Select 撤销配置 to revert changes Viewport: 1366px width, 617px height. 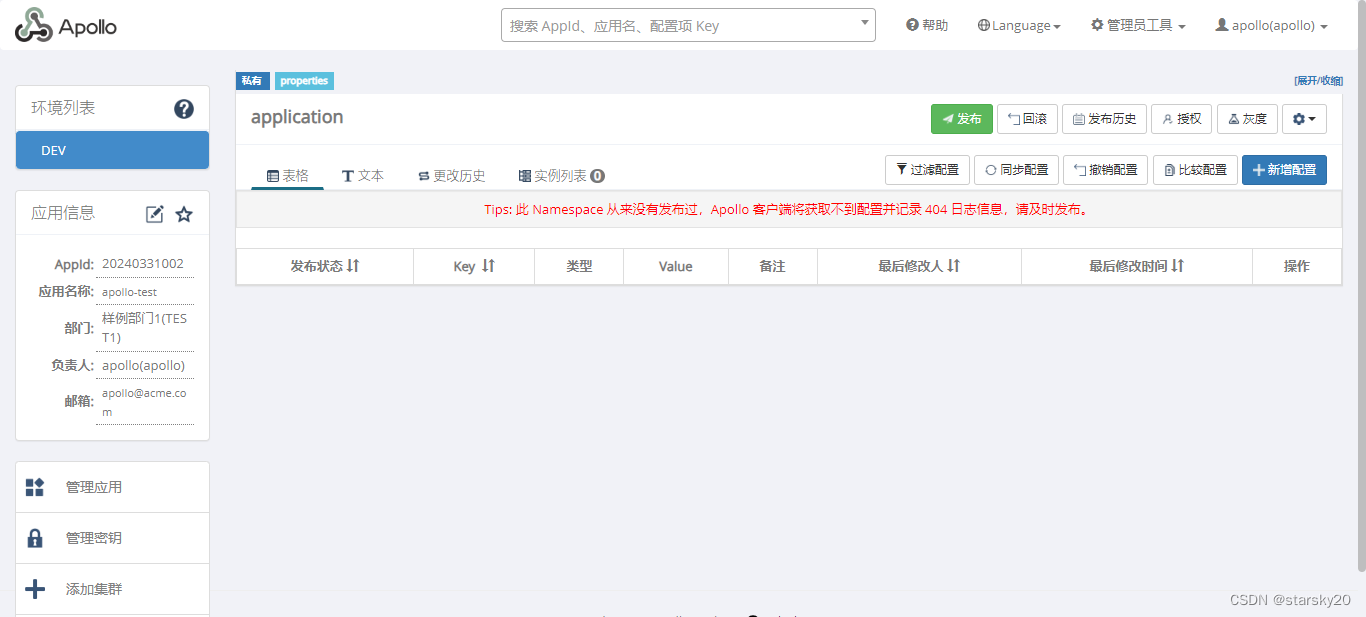point(1105,169)
